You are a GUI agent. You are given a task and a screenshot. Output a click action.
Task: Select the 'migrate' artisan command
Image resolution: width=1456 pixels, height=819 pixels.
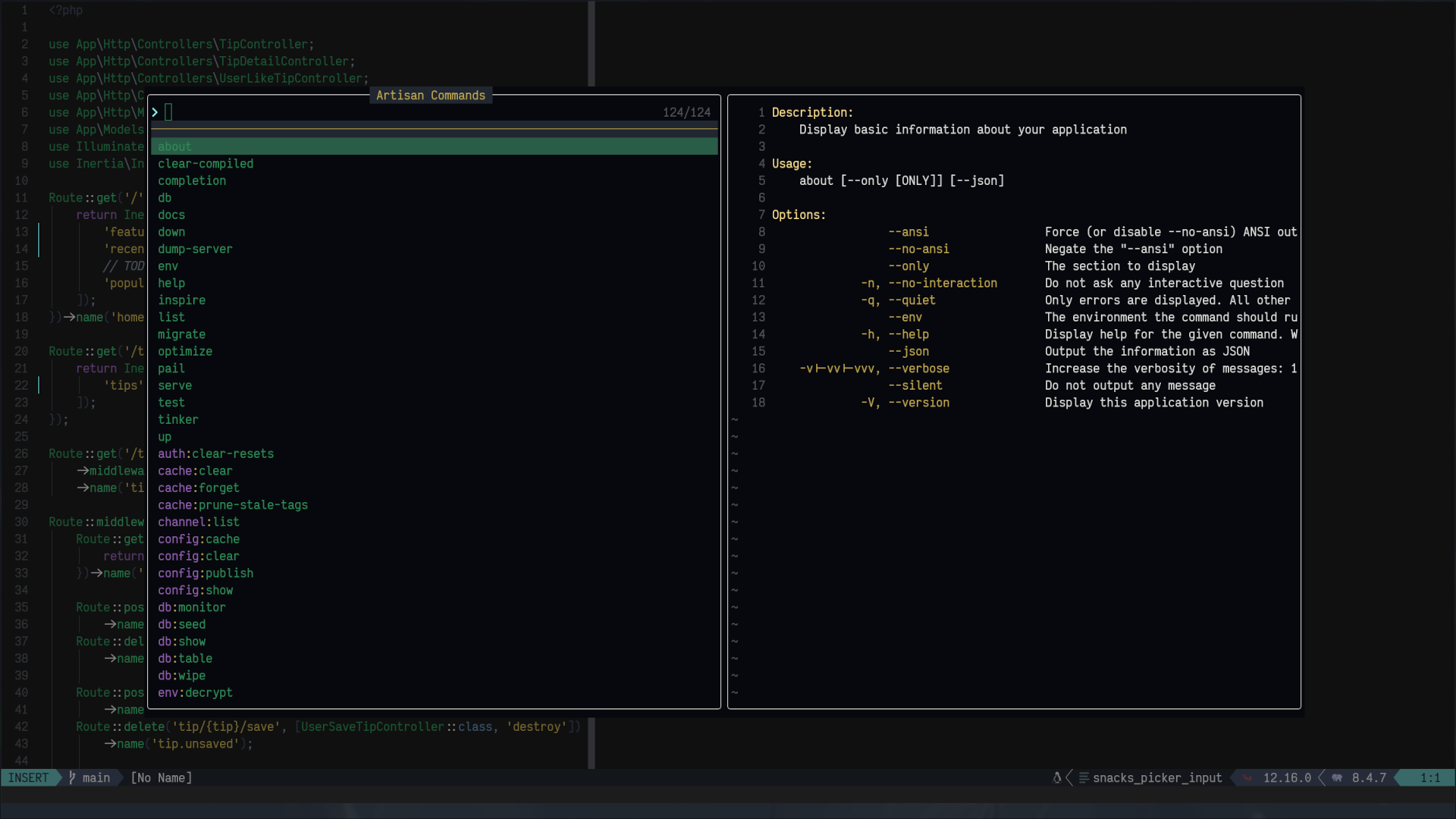(x=181, y=334)
